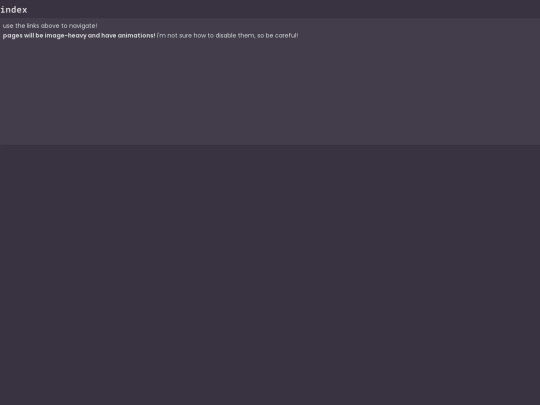The width and height of the screenshot is (540, 405).
Task: Click the word 'animations!' in the bold text
Action: coord(136,35)
